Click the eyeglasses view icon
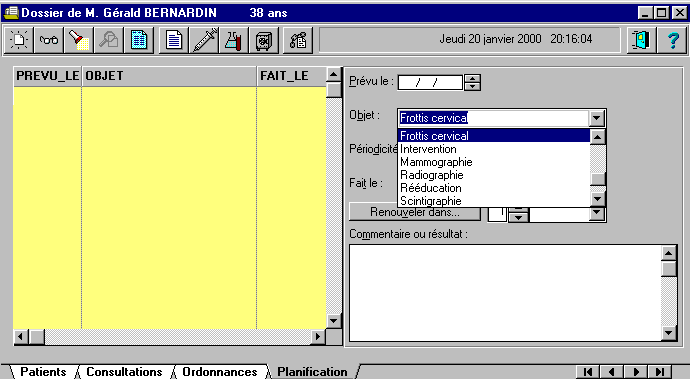Viewport: 690px width, 379px height. (x=48, y=40)
